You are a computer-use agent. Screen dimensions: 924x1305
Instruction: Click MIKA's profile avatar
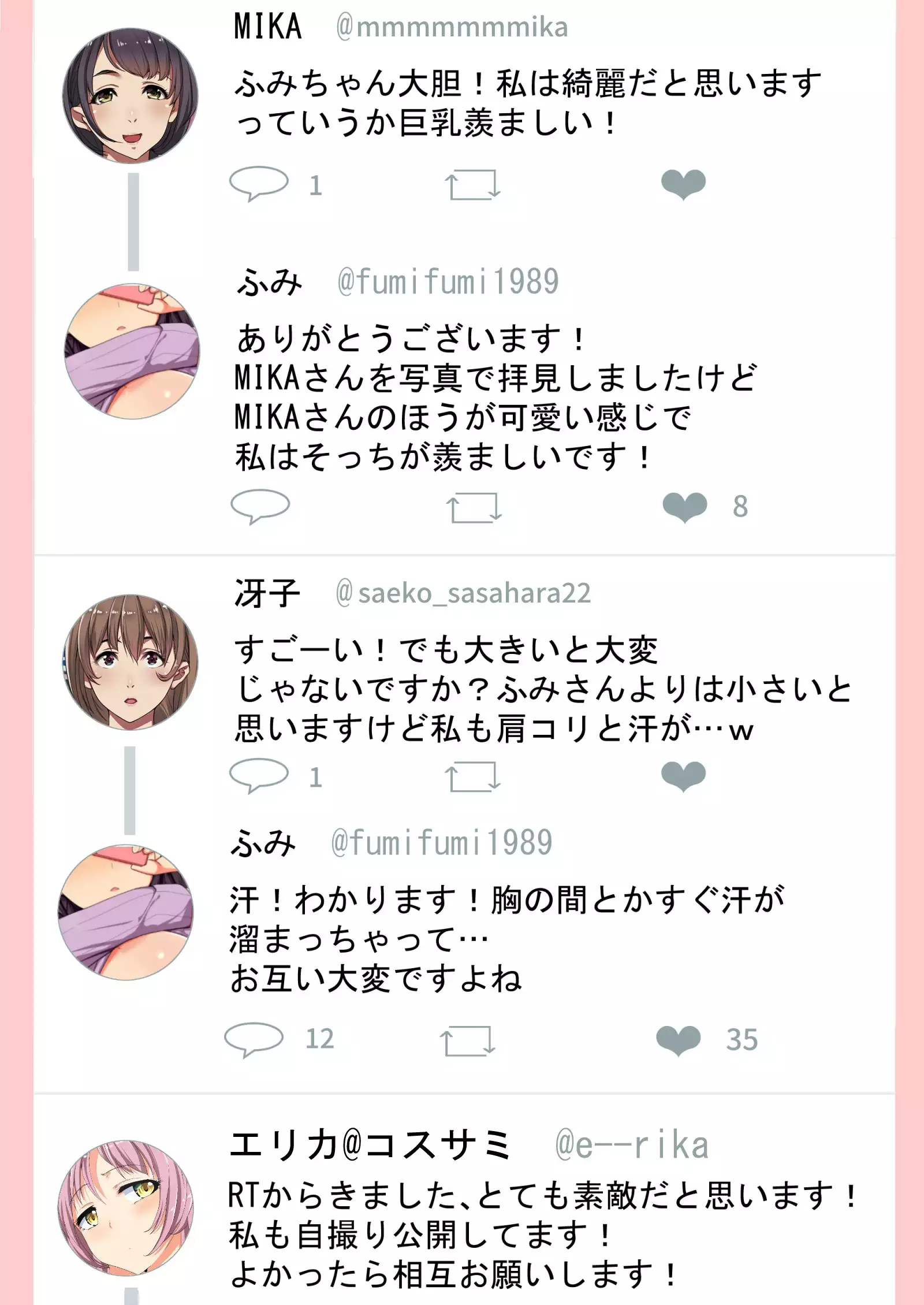[x=130, y=96]
